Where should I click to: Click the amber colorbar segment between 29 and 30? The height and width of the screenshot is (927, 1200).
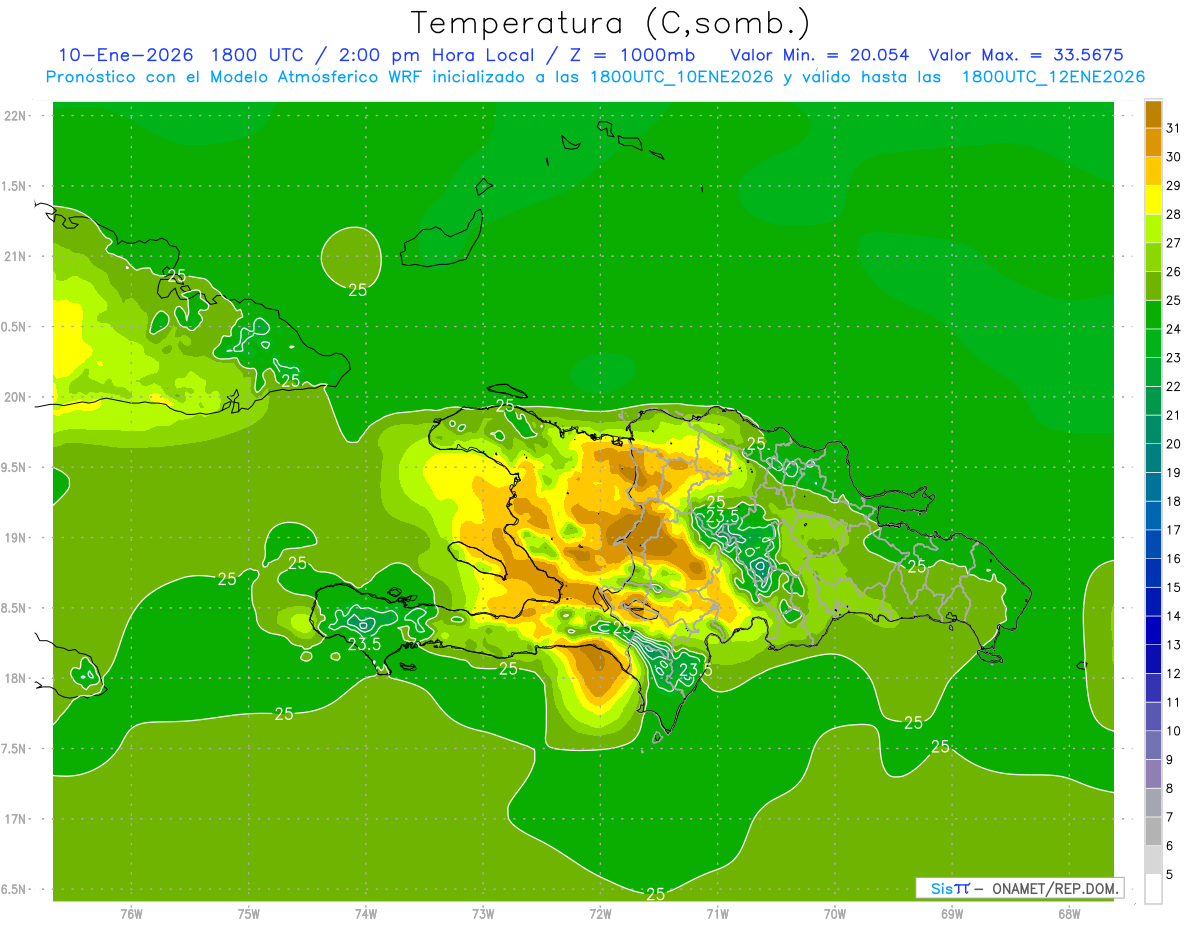click(x=1153, y=171)
